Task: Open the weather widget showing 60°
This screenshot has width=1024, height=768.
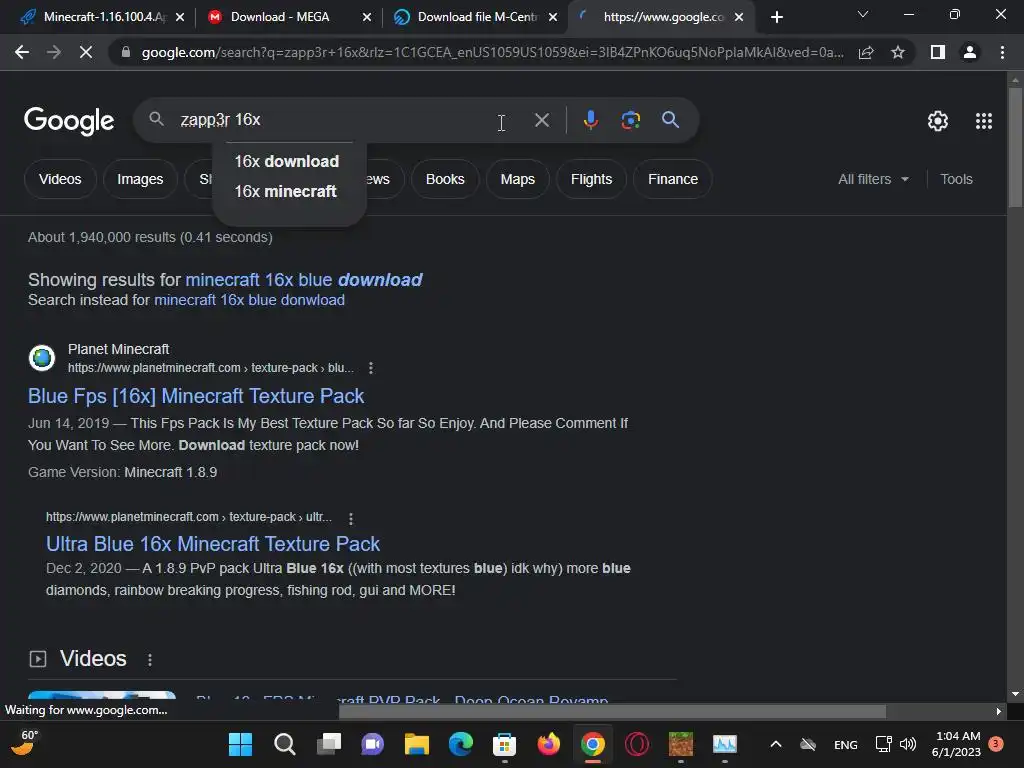Action: (x=26, y=743)
